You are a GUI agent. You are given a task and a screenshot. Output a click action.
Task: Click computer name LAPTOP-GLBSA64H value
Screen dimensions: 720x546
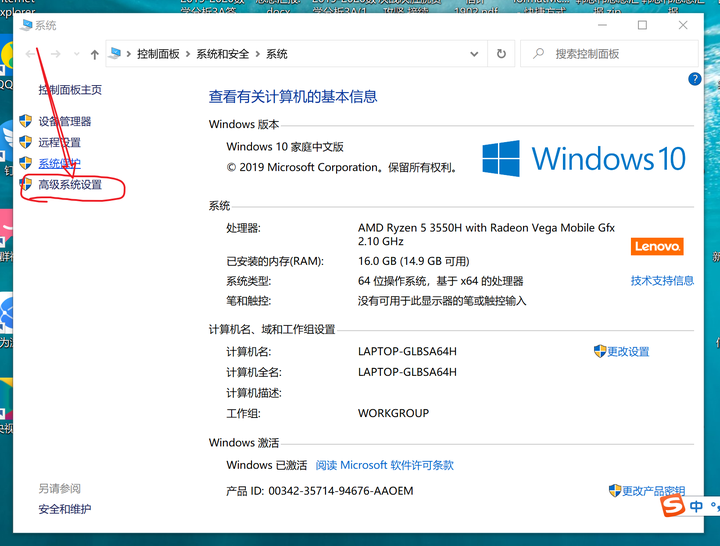[x=407, y=352]
